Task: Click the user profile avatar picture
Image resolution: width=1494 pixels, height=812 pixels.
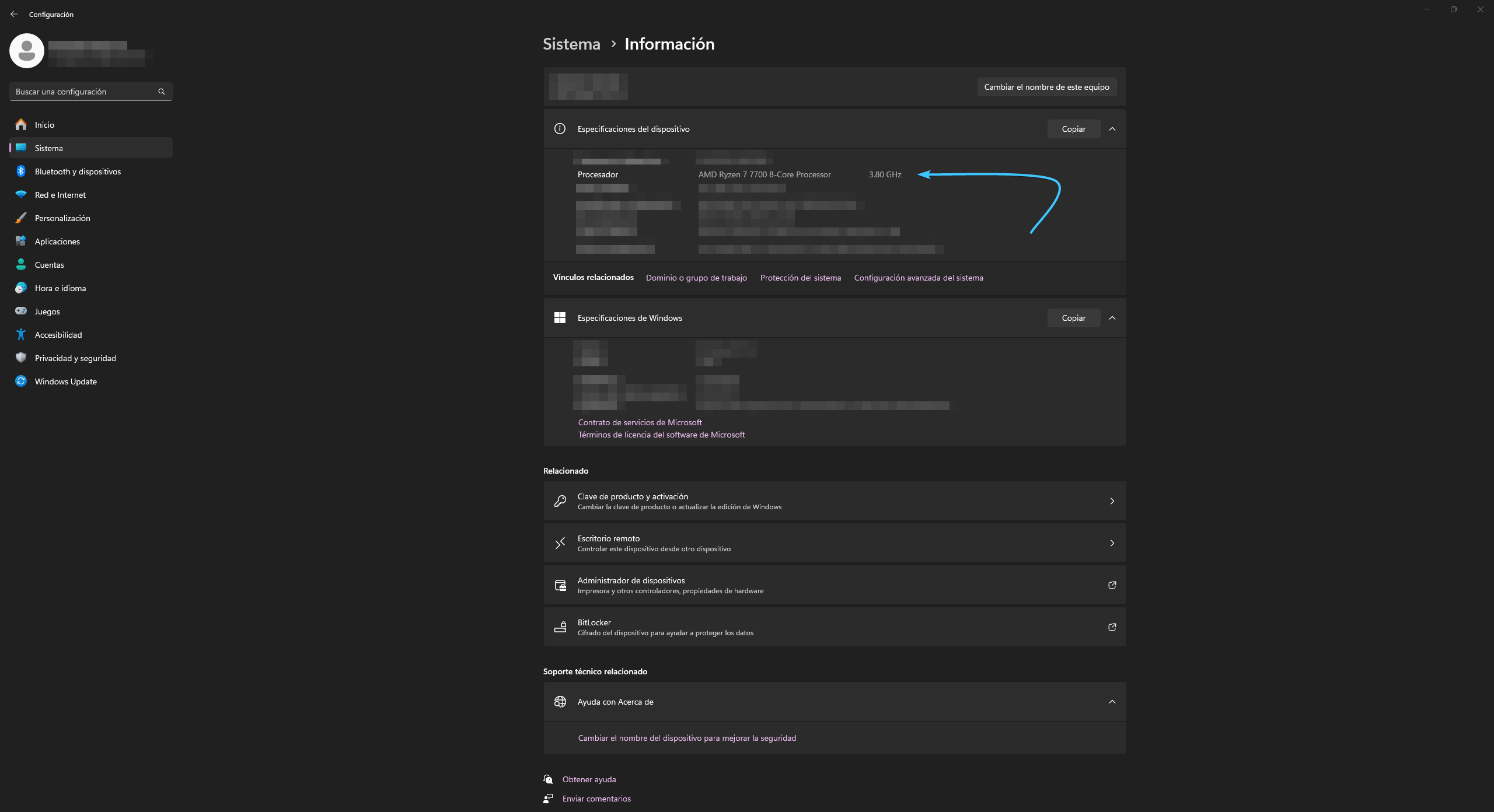Action: pyautogui.click(x=27, y=51)
